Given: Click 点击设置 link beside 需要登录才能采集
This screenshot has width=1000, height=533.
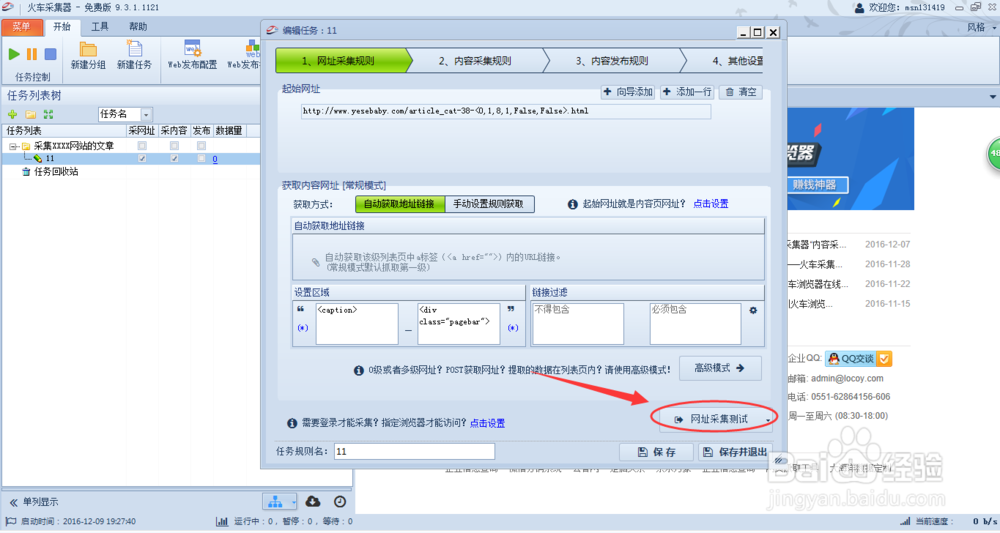Looking at the screenshot, I should tap(487, 423).
